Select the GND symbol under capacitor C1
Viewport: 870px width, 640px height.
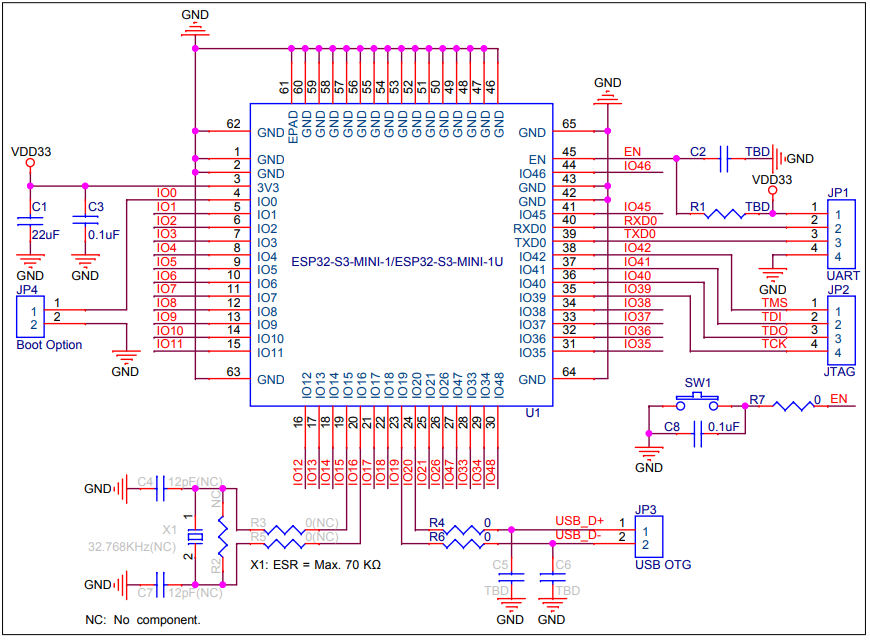click(x=30, y=259)
